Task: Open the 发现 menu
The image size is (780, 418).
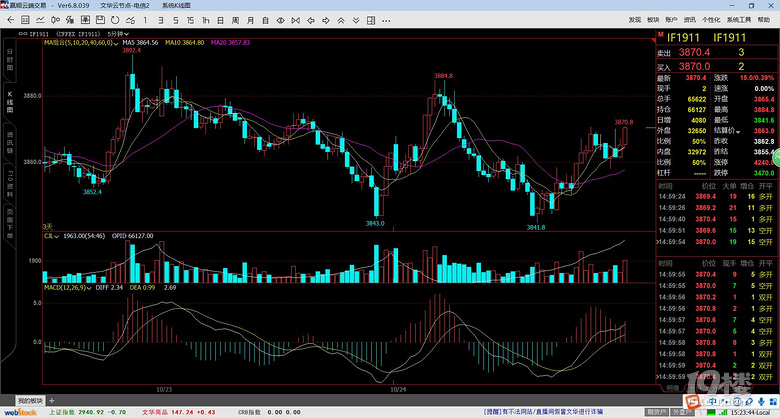Action: click(634, 20)
